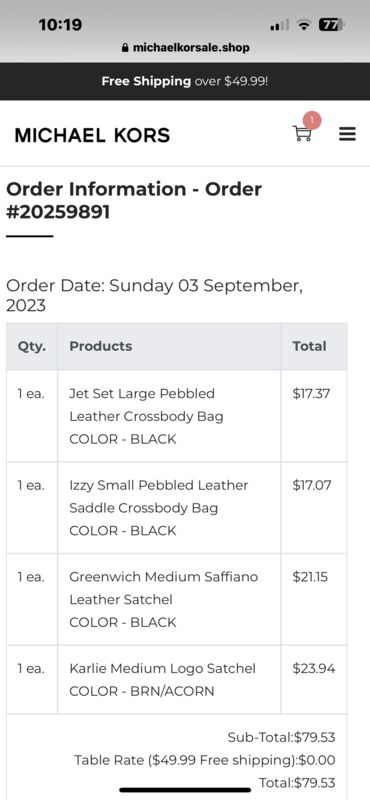
Task: Tap the Free Shipping over $49.99 banner
Action: pyautogui.click(x=185, y=81)
